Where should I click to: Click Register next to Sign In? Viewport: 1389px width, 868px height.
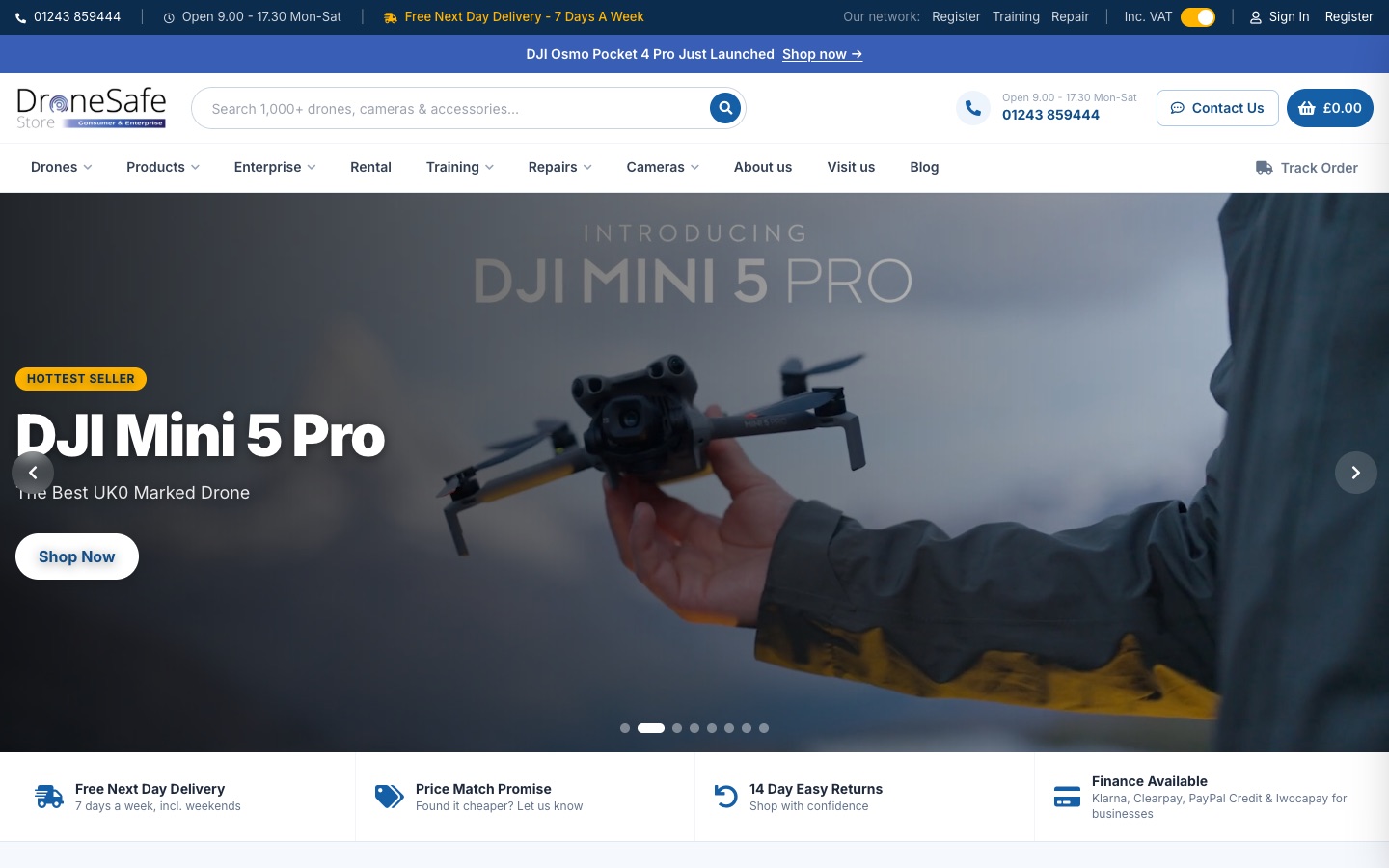pos(1348,17)
